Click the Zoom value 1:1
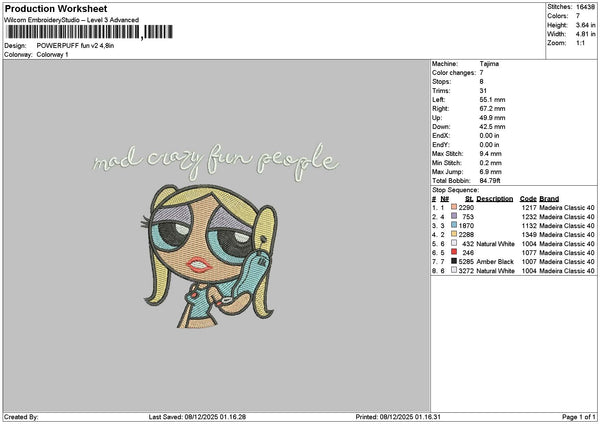Image resolution: width=600 pixels, height=424 pixels. 580,43
